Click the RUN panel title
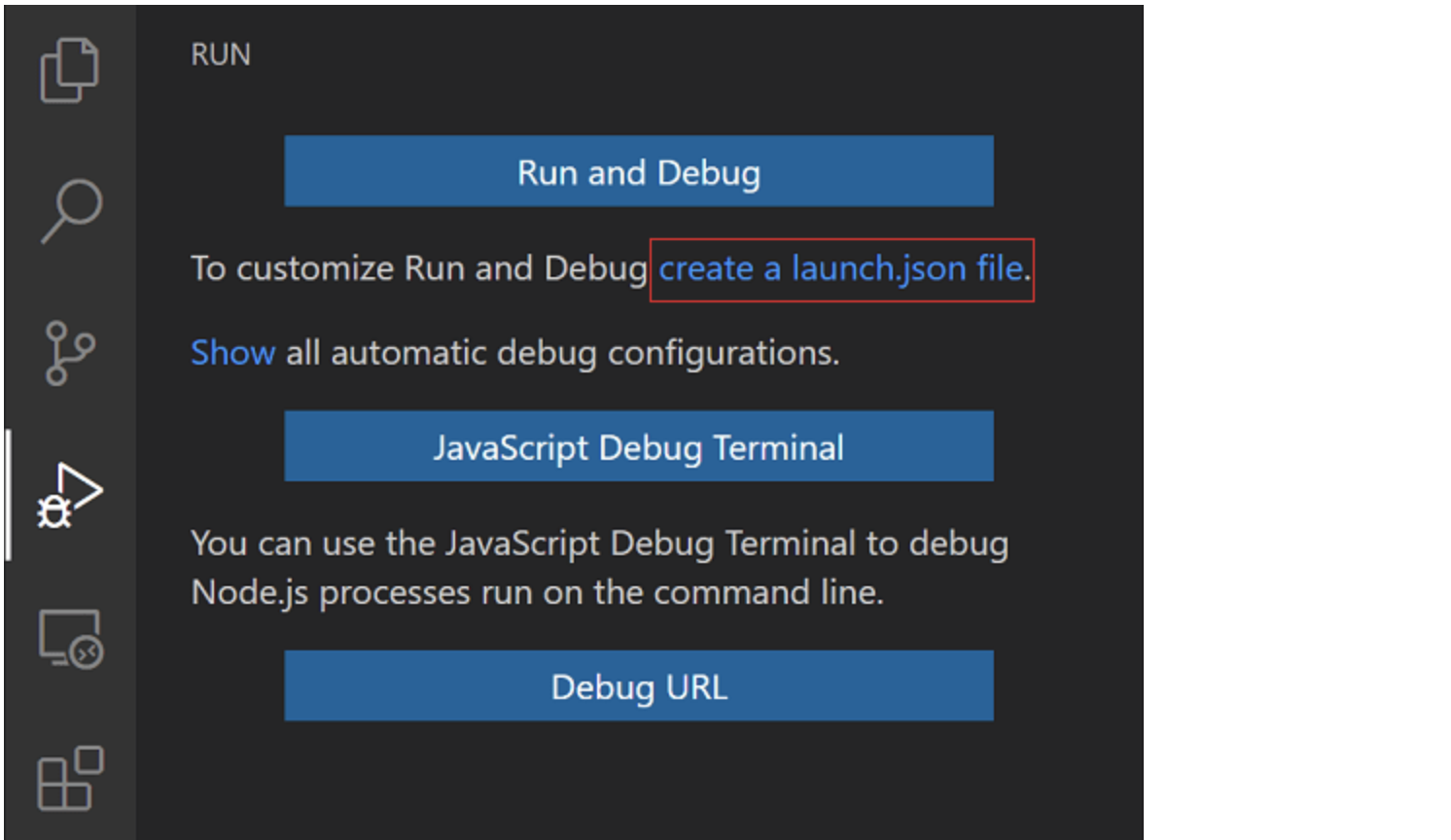 tap(220, 54)
